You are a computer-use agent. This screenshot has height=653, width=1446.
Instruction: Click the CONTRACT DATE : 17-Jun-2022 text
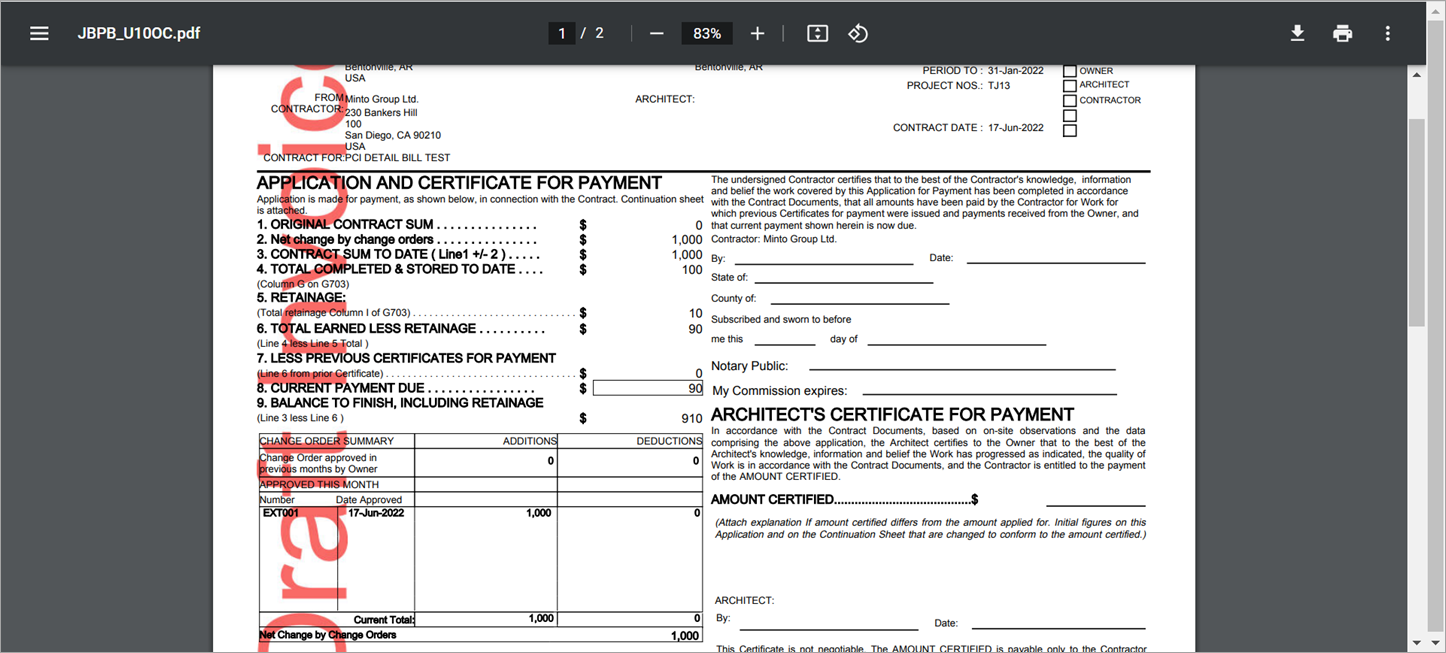[968, 128]
